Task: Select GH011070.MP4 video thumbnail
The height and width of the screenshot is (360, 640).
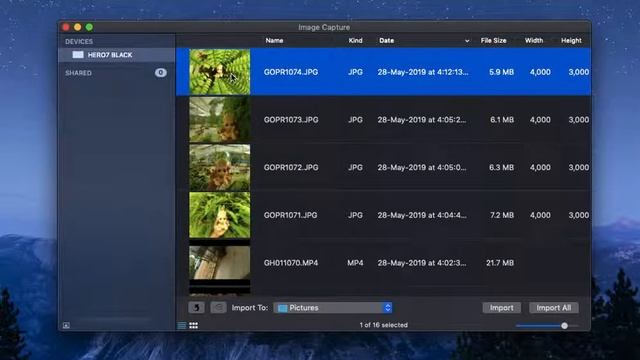Action: [x=220, y=263]
